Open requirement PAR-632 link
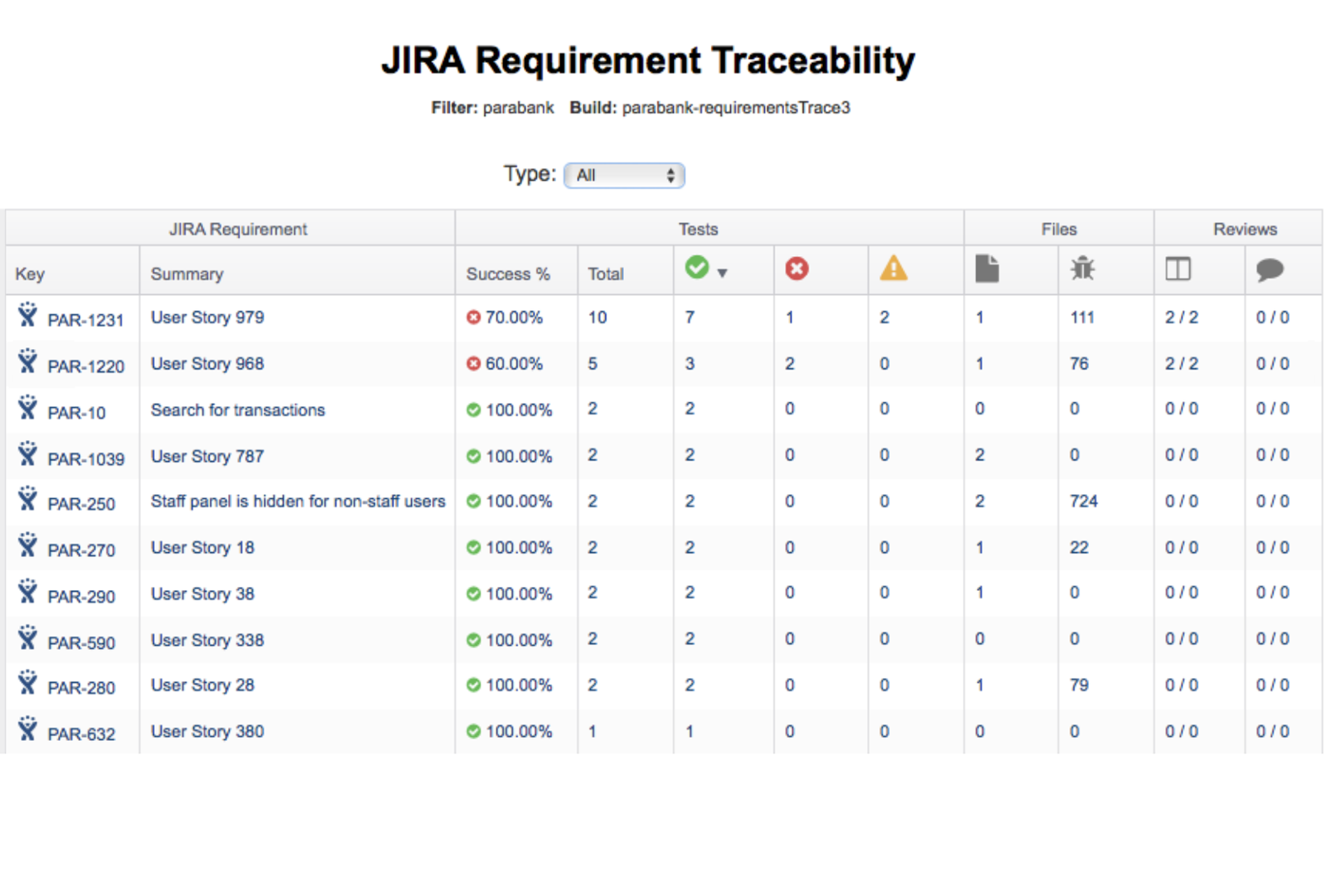This screenshot has height=896, width=1326. (81, 734)
